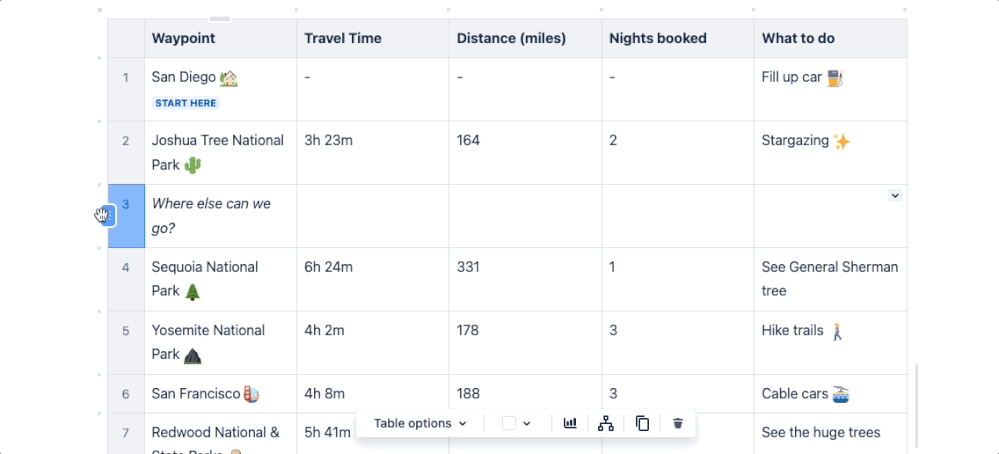
Task: Click the Nights booked column header
Action: pos(657,38)
